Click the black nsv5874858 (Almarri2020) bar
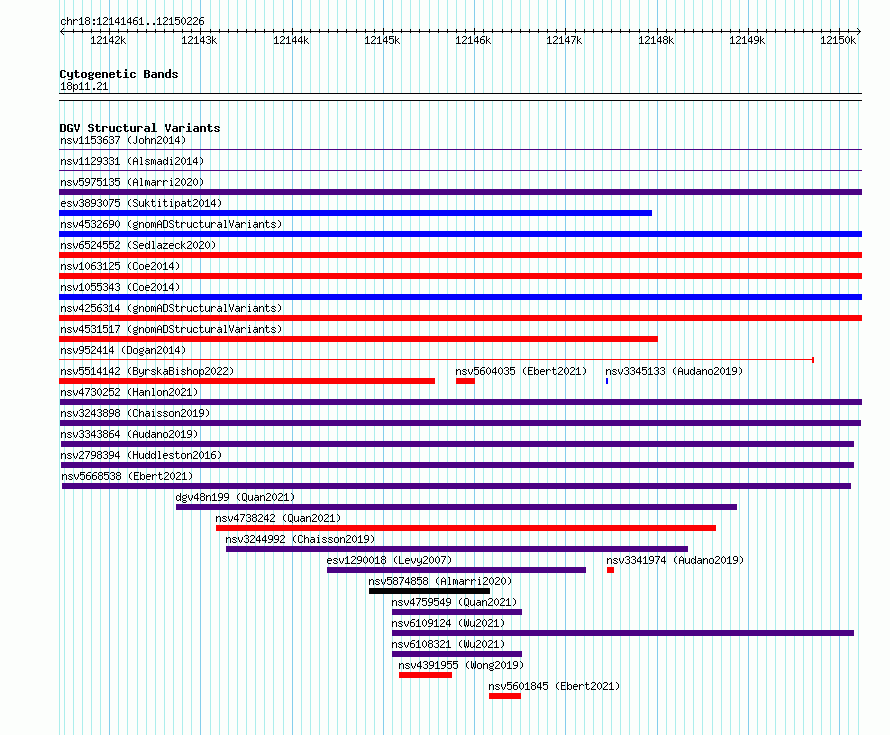This screenshot has width=890, height=735. pyautogui.click(x=429, y=591)
